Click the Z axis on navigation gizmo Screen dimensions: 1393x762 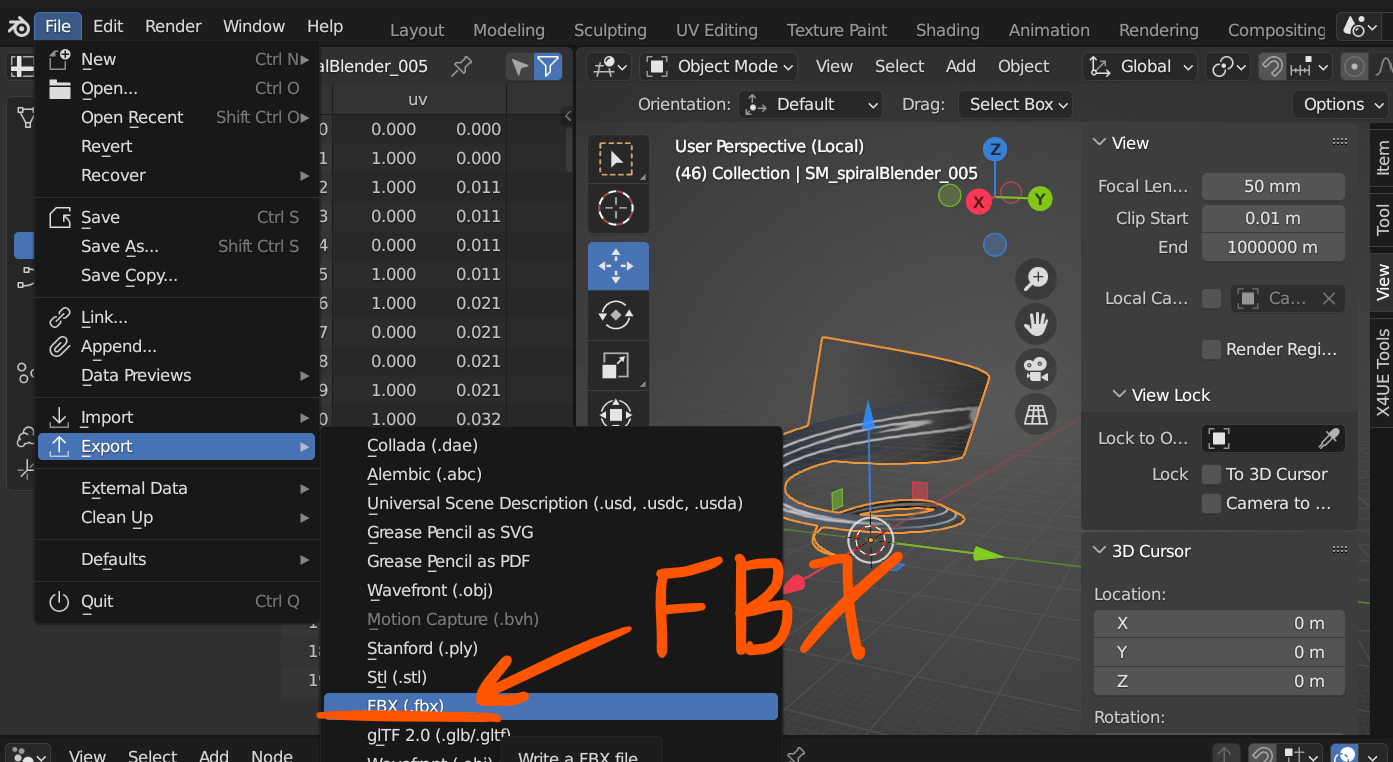(994, 150)
